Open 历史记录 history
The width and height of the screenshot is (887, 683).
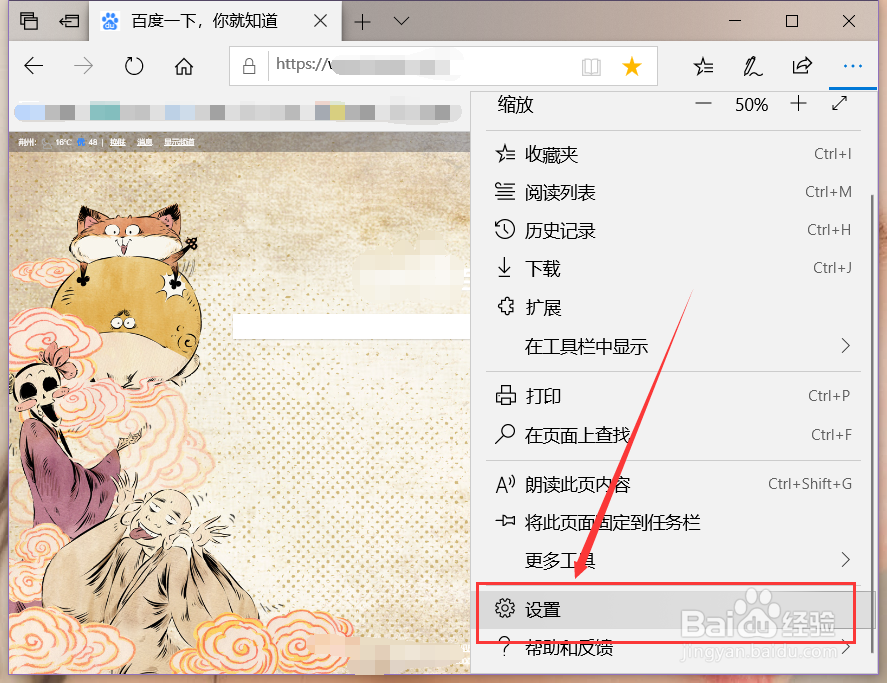click(673, 230)
